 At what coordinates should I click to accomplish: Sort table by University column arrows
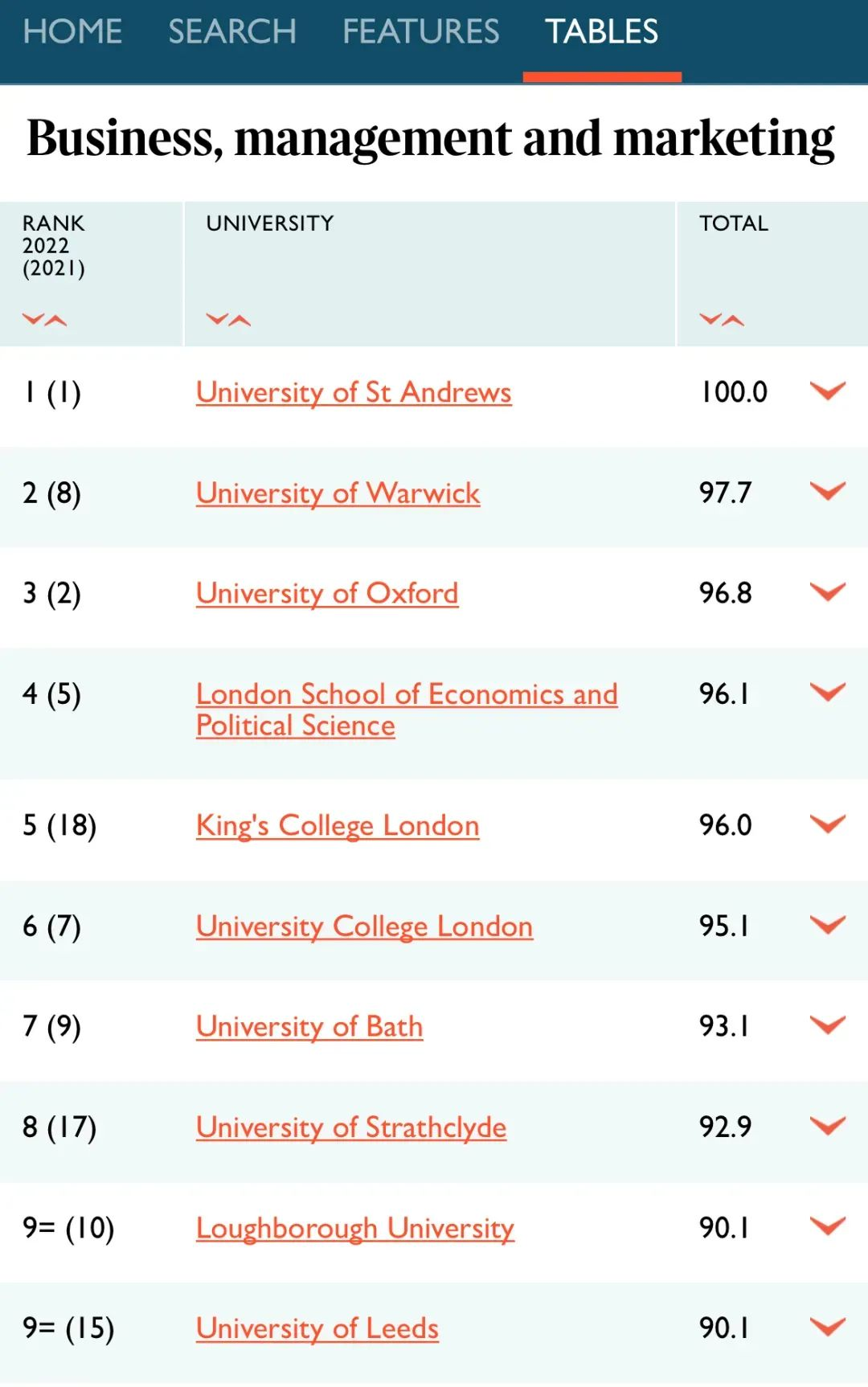(x=228, y=320)
